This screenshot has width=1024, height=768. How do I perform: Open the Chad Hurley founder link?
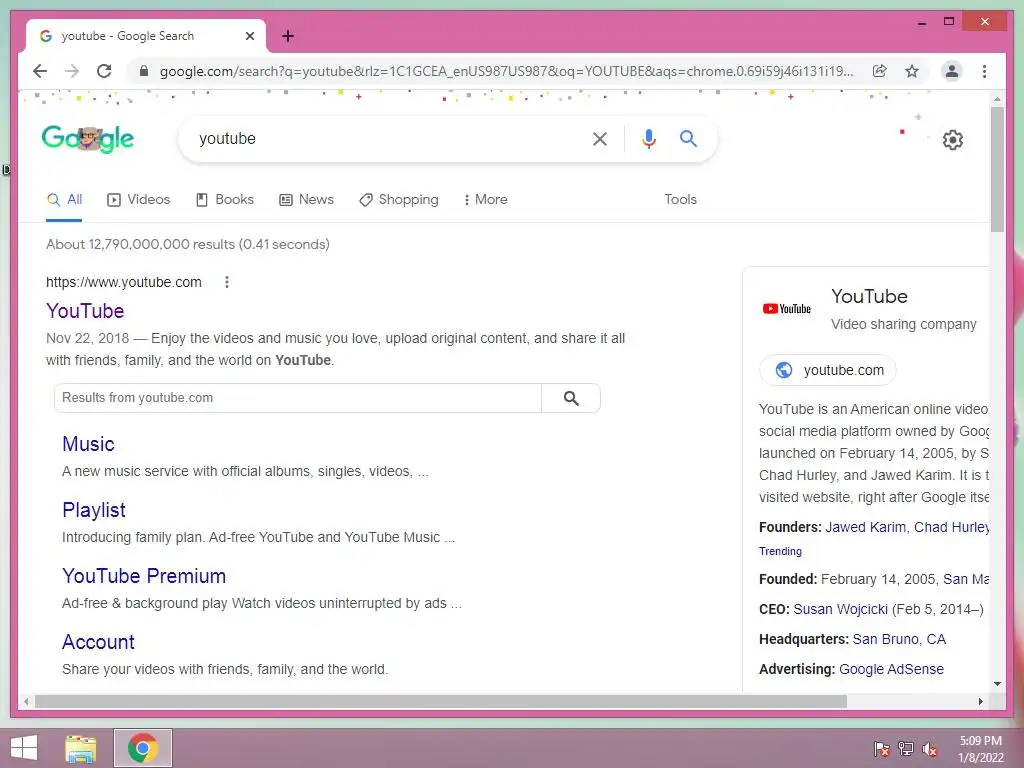point(952,528)
